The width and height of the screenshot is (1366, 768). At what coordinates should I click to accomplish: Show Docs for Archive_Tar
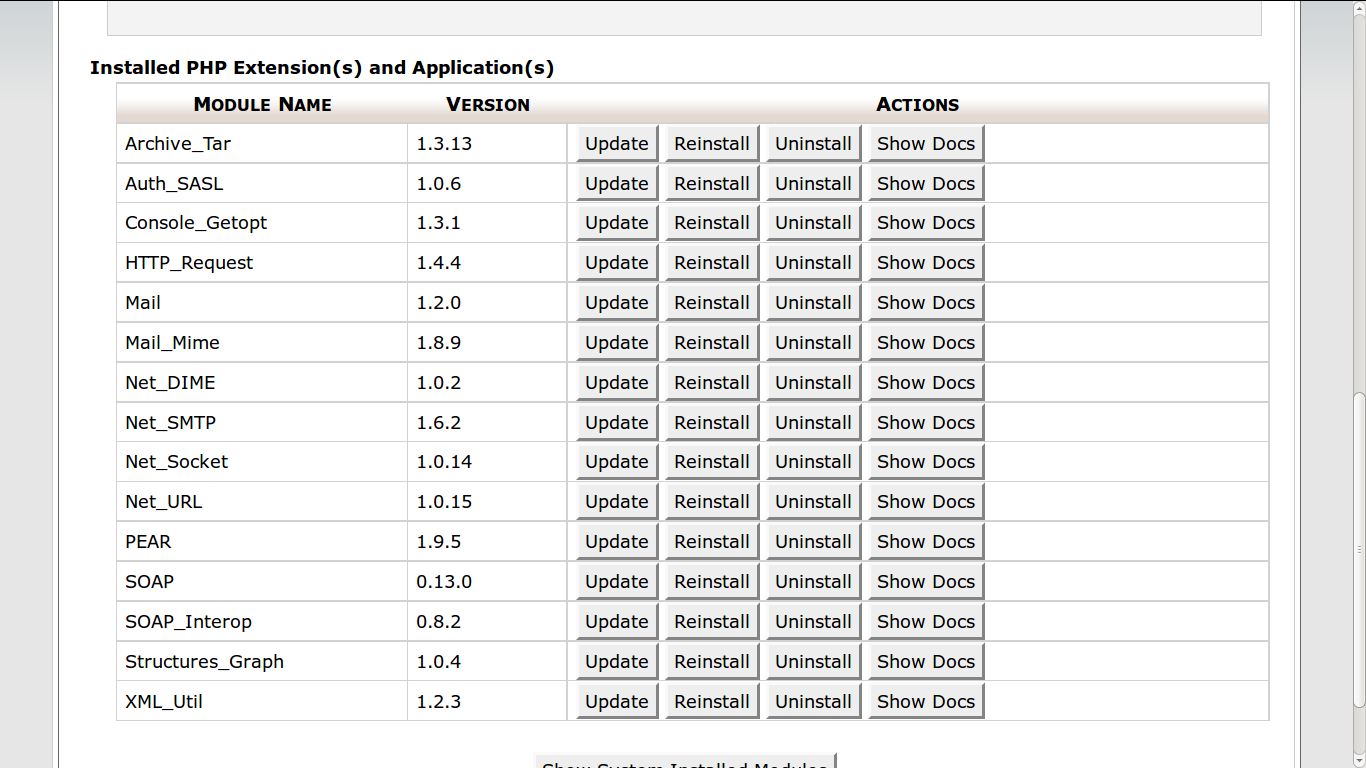[x=926, y=143]
